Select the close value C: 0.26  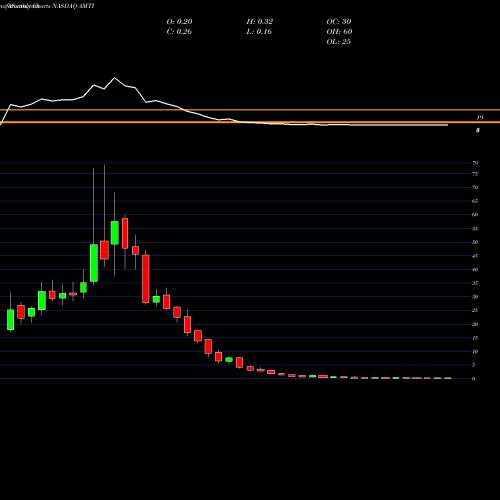point(179,31)
